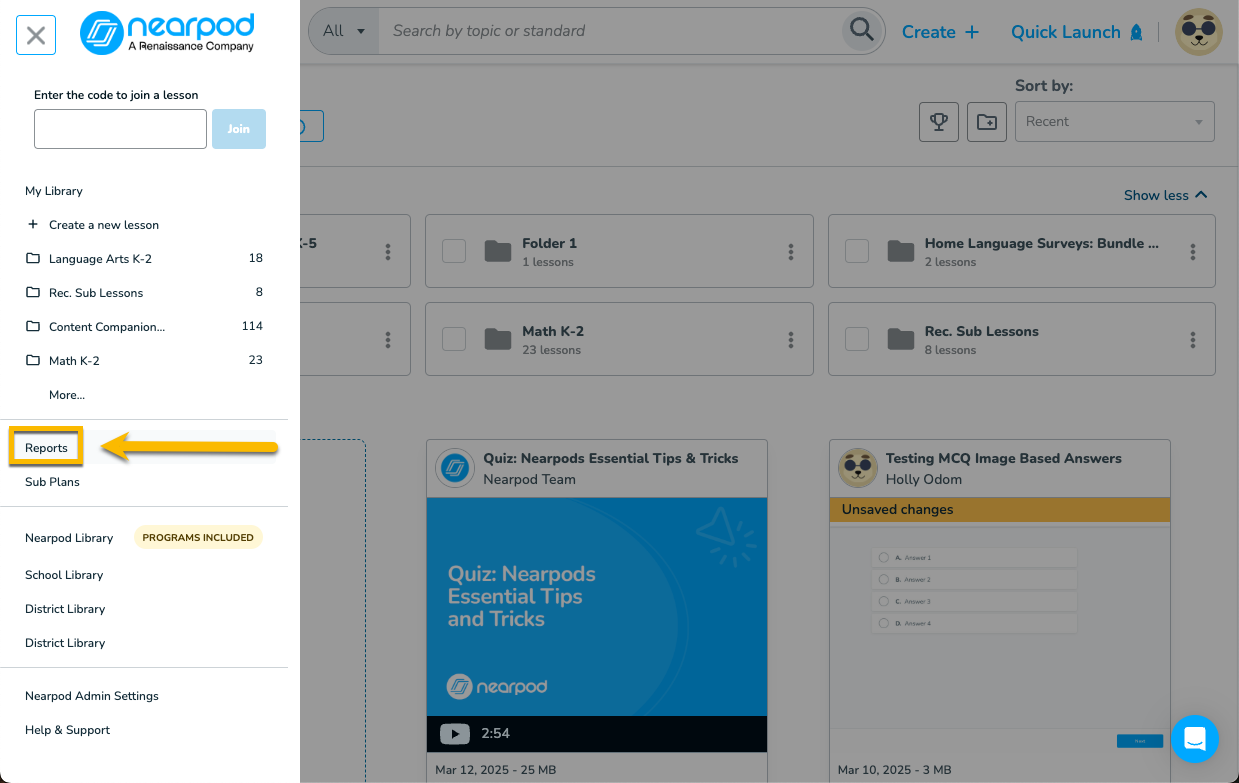The image size is (1239, 783).
Task: Click Create a new lesson
Action: pos(103,225)
